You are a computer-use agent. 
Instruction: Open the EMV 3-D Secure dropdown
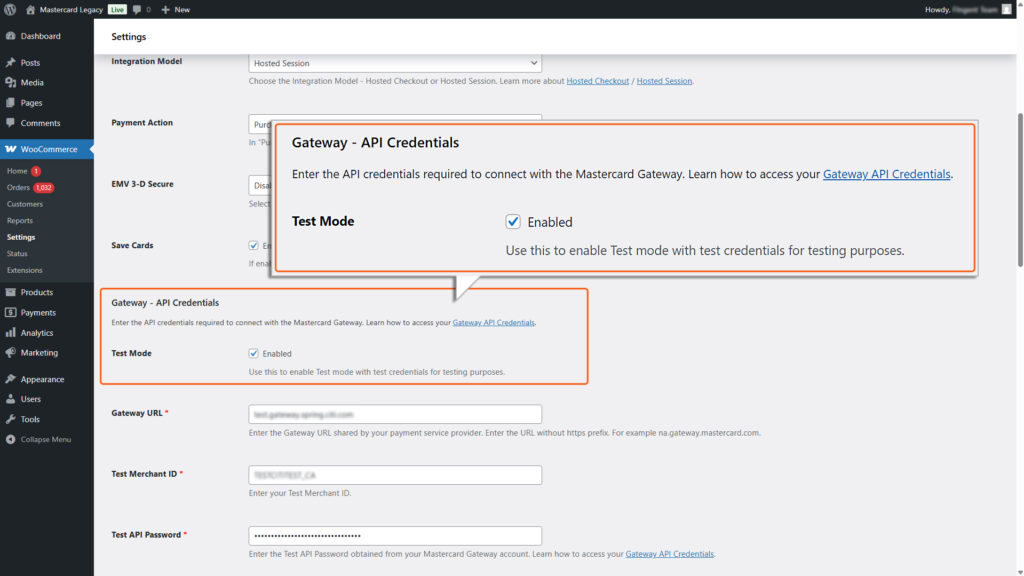pos(260,185)
